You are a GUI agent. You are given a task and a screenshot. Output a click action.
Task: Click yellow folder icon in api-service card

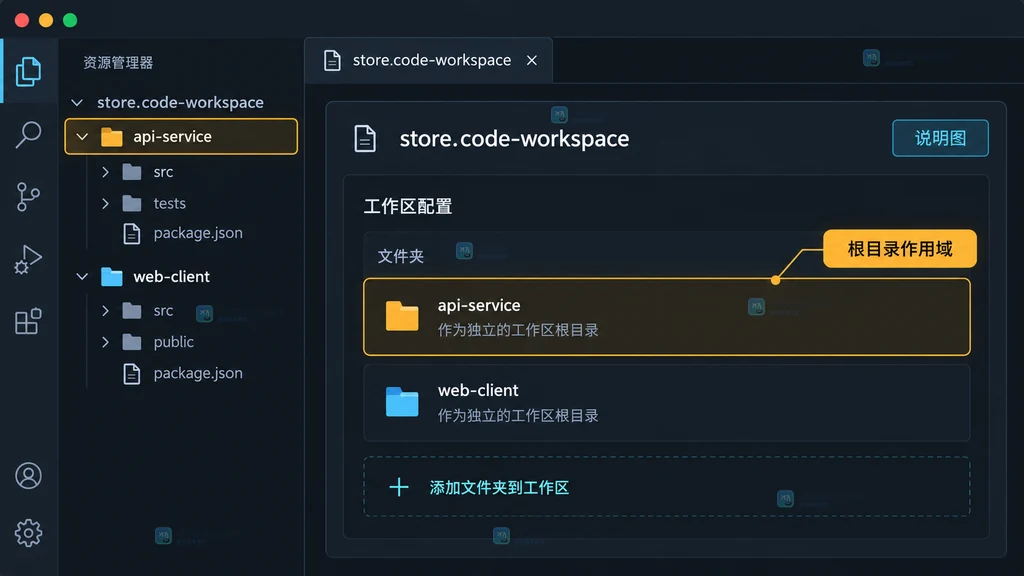click(402, 316)
